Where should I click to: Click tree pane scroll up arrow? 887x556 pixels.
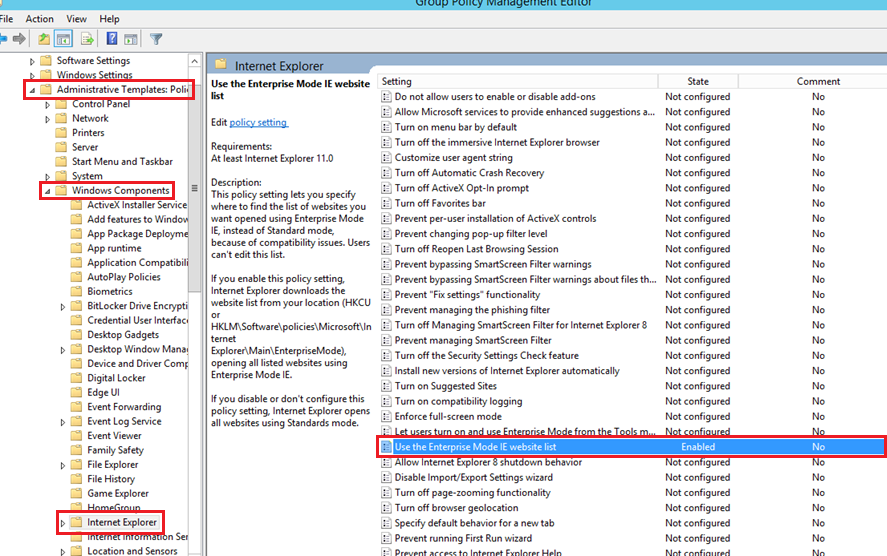195,61
